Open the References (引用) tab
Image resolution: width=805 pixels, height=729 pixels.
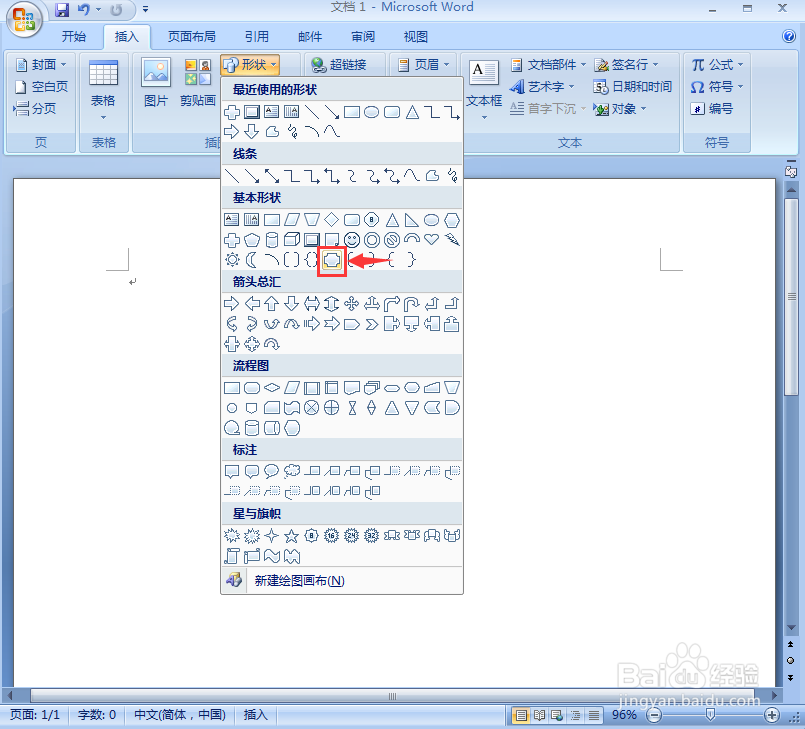(x=256, y=36)
